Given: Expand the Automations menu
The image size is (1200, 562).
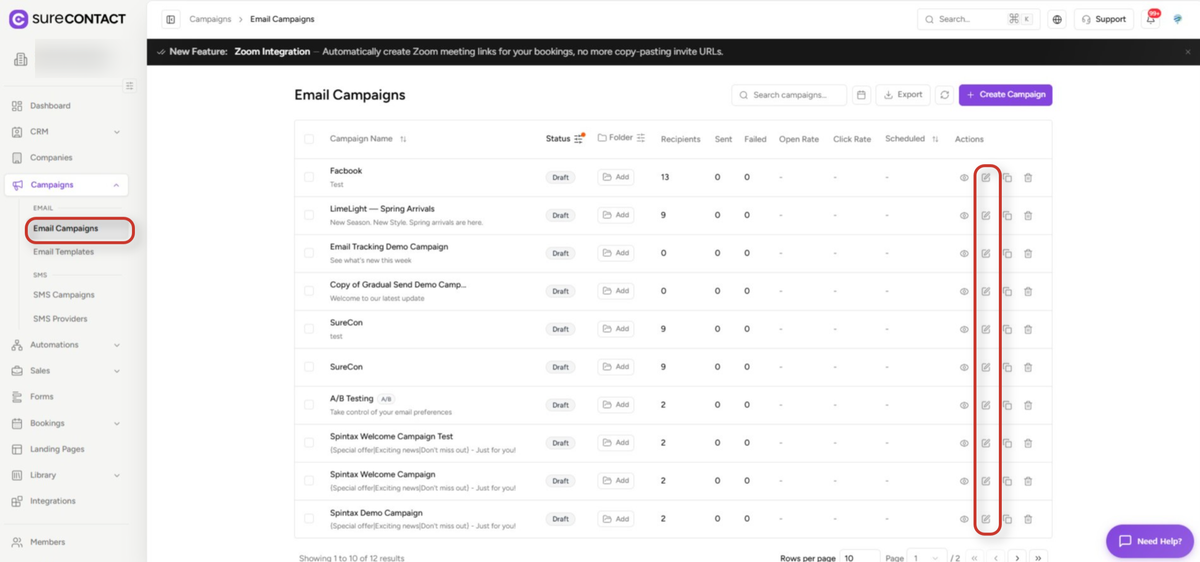Looking at the screenshot, I should point(117,345).
